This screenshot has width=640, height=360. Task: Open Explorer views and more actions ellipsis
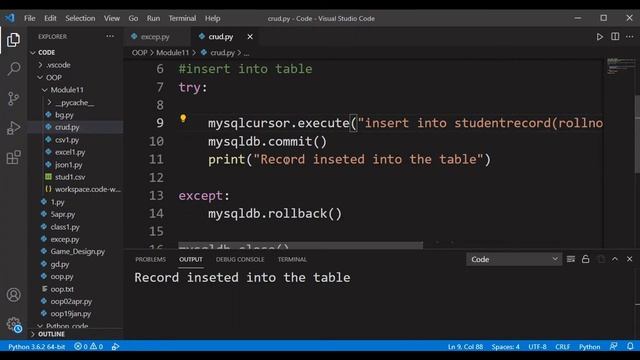(x=110, y=36)
